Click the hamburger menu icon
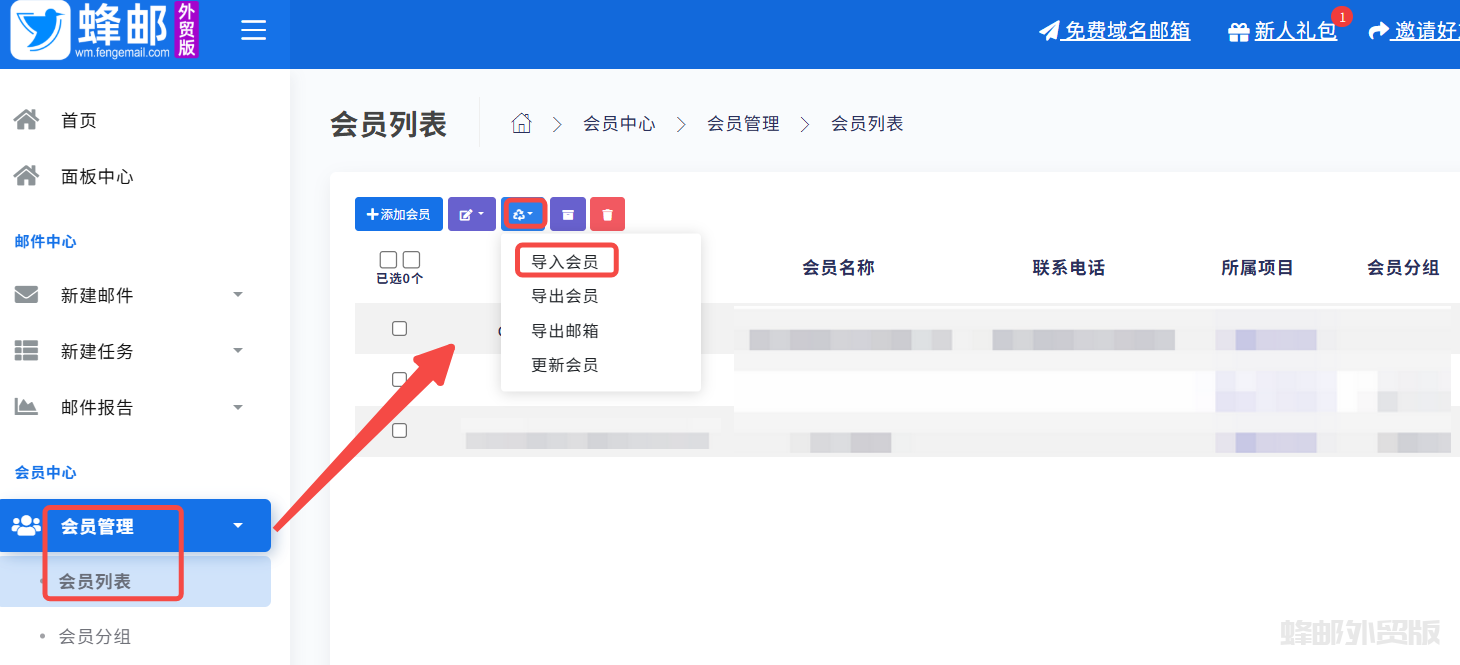1460x665 pixels. (254, 31)
